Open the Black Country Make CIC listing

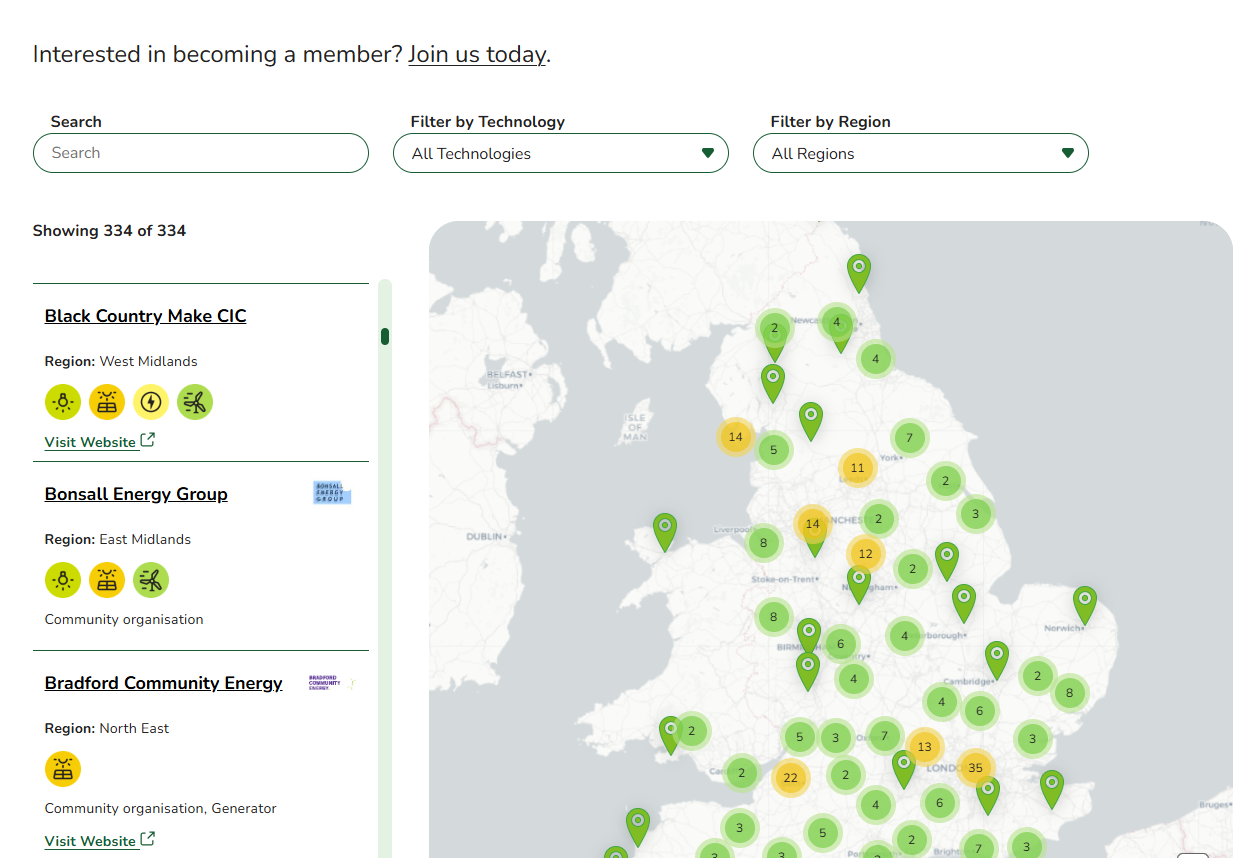(x=145, y=316)
